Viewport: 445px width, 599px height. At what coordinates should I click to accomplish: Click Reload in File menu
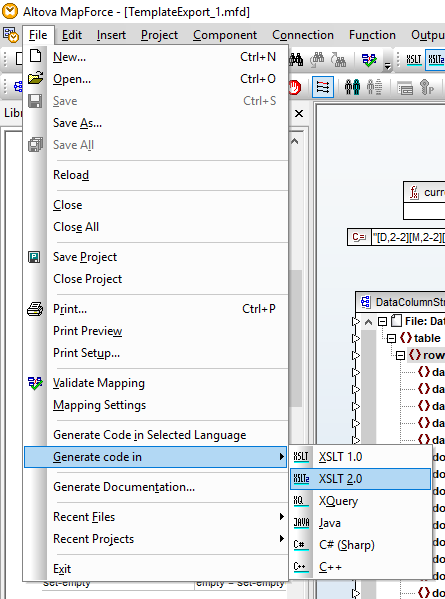[155, 175]
